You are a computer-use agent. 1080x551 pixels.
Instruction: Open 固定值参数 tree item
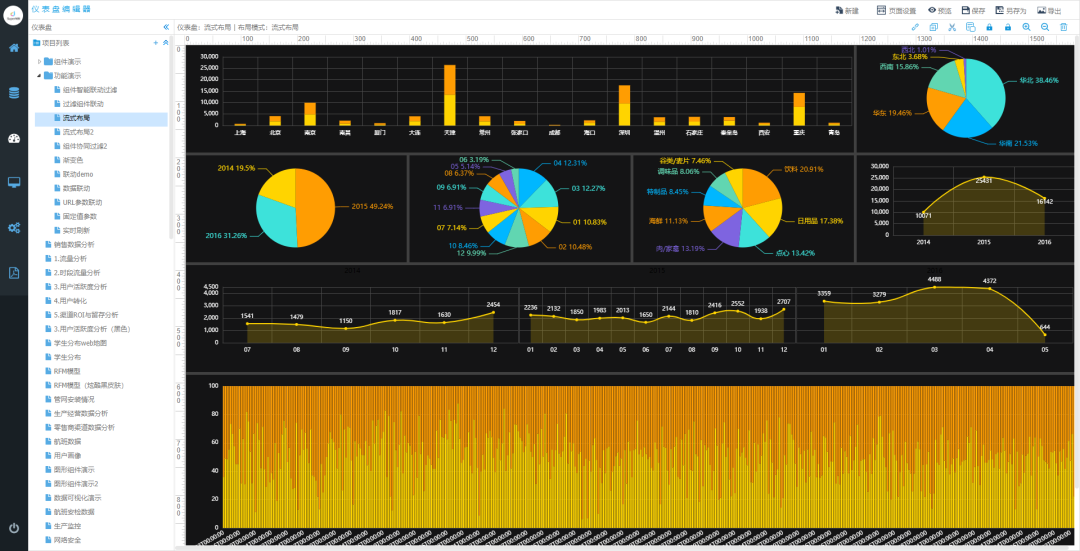[x=79, y=216]
